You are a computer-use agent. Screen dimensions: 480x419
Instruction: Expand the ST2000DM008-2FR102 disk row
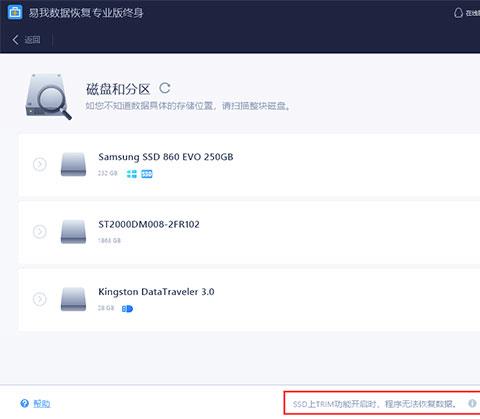[x=40, y=231]
